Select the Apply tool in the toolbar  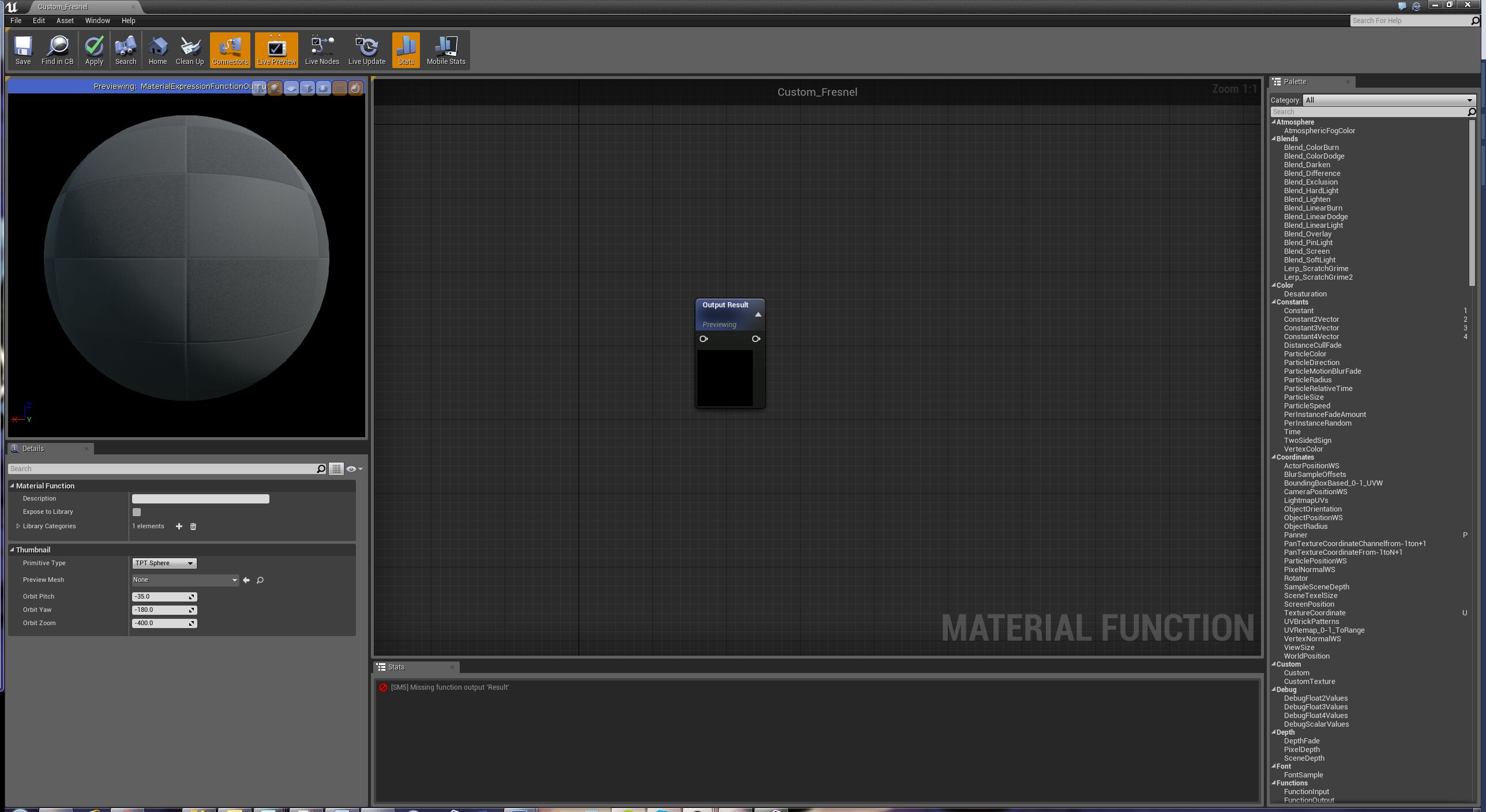point(93,50)
